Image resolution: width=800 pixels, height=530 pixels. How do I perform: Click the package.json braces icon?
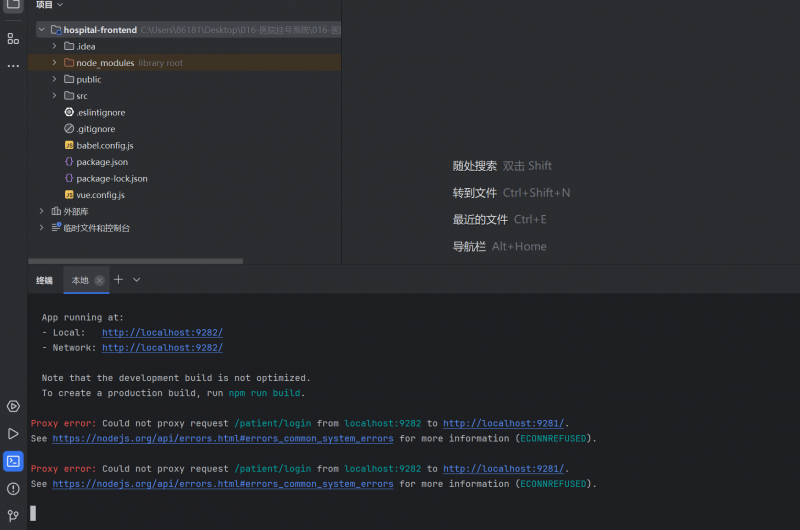(69, 162)
